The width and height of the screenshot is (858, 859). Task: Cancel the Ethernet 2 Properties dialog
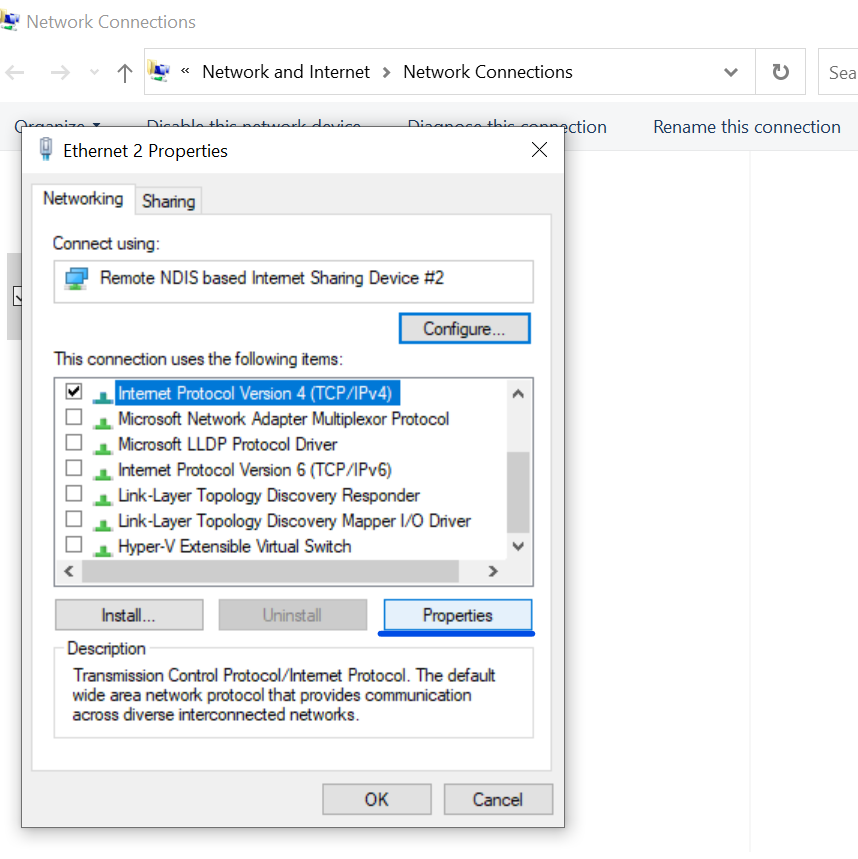pyautogui.click(x=498, y=799)
